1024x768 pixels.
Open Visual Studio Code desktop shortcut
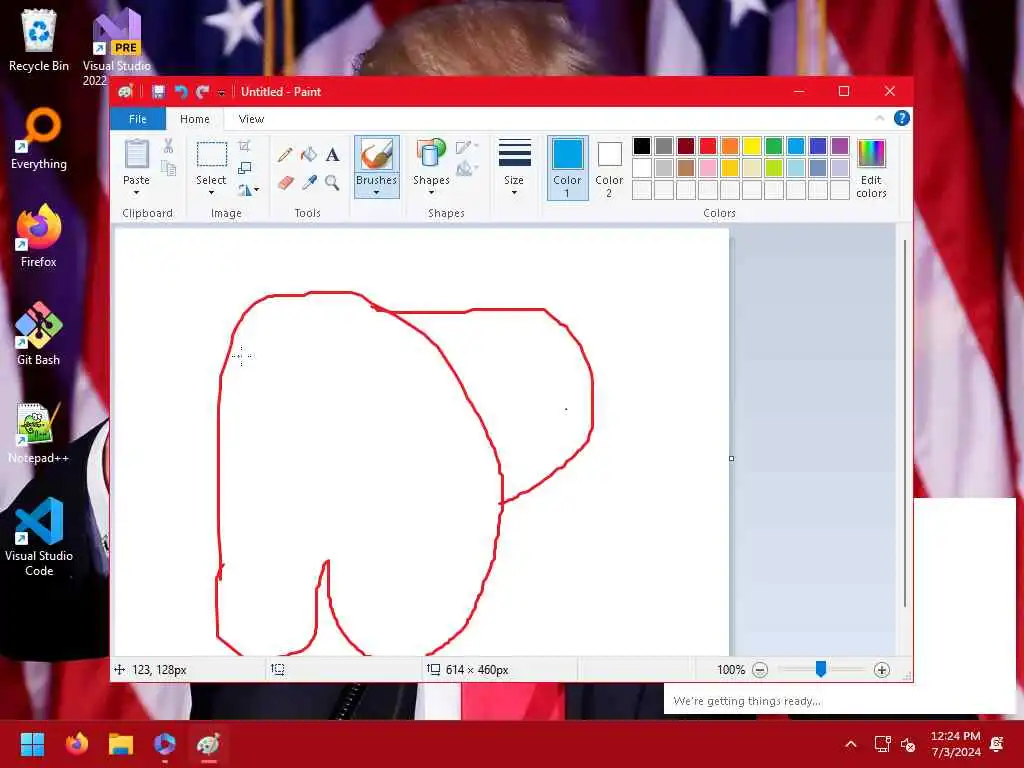(39, 537)
